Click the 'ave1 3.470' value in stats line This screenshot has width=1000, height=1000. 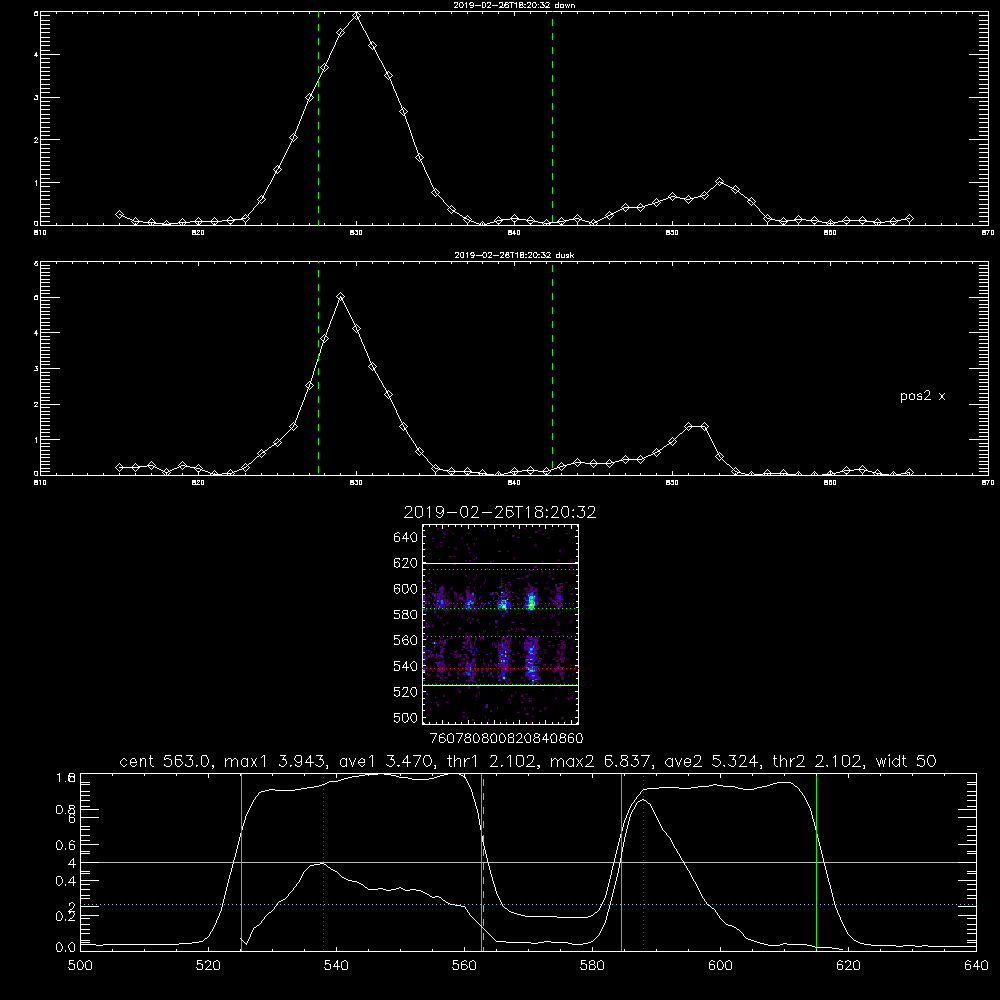pyautogui.click(x=388, y=761)
